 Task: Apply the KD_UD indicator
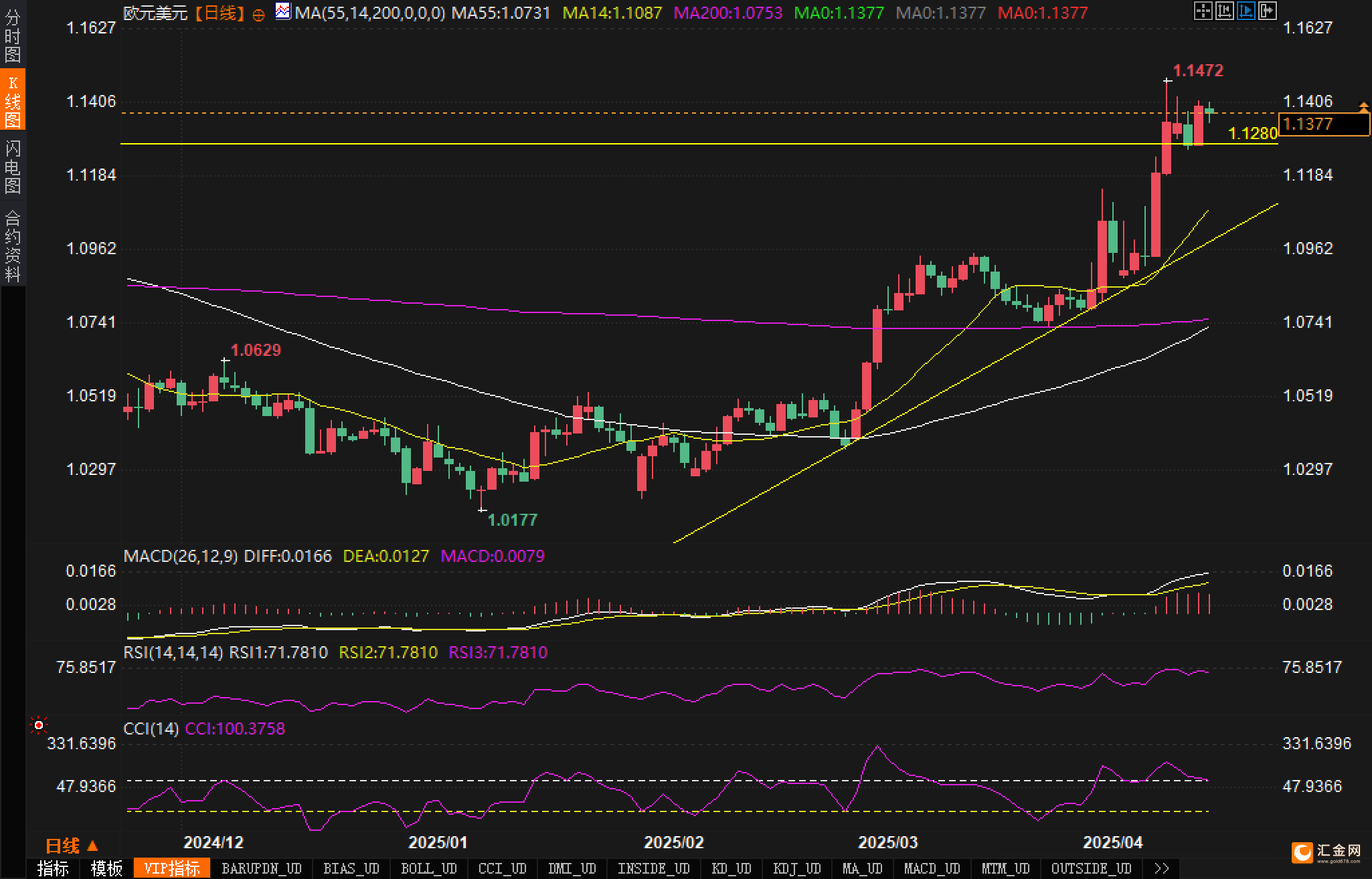[731, 868]
